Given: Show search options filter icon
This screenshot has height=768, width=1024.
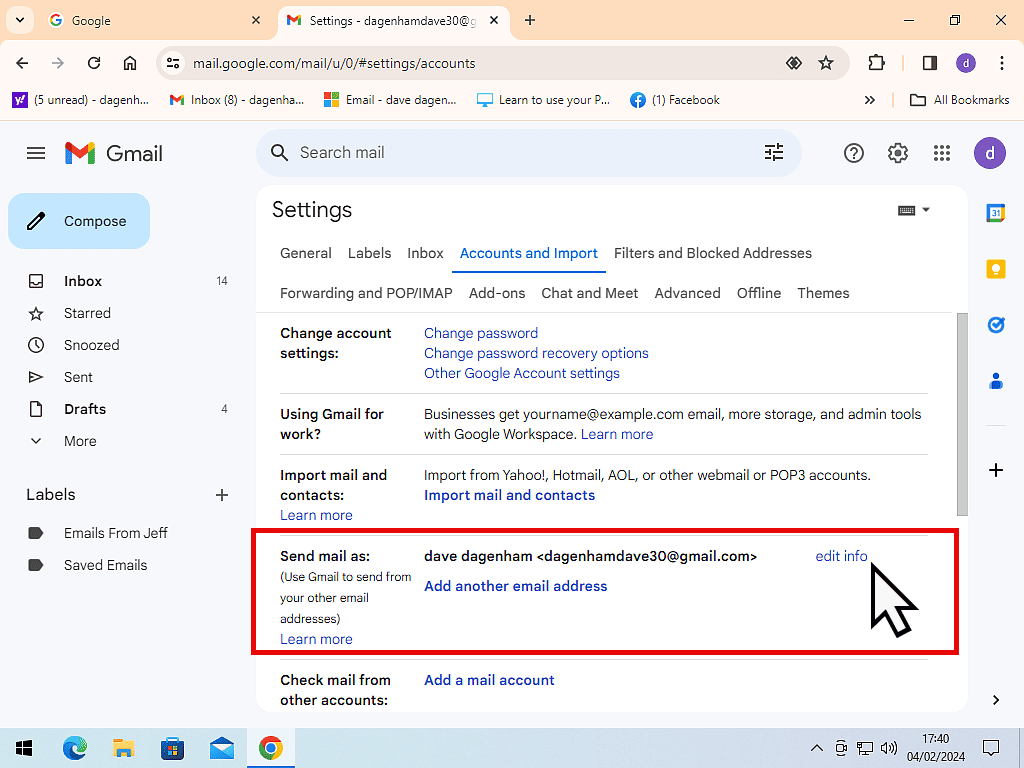Looking at the screenshot, I should 774,152.
